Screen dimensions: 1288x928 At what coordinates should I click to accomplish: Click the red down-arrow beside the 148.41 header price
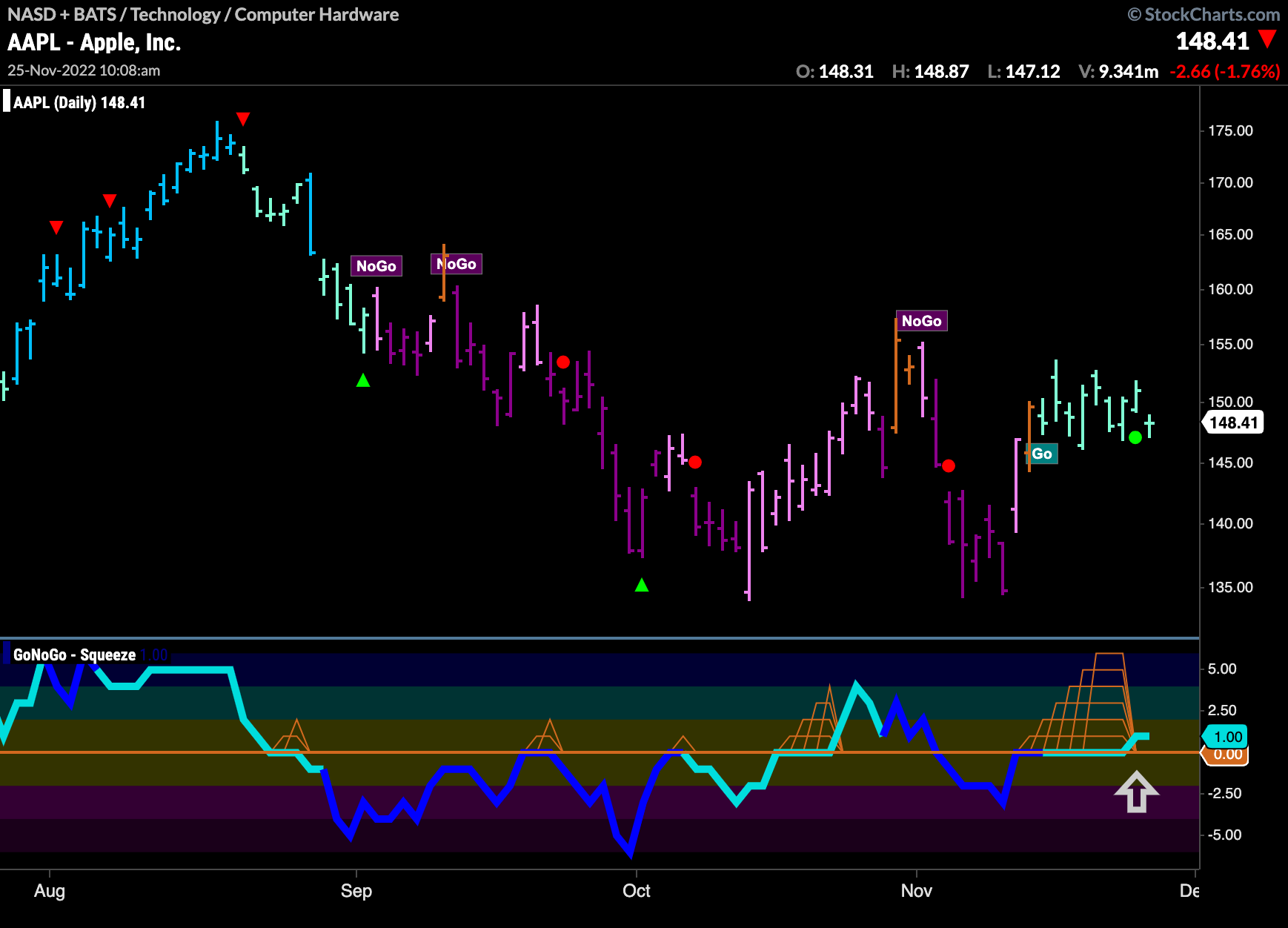tap(1268, 39)
